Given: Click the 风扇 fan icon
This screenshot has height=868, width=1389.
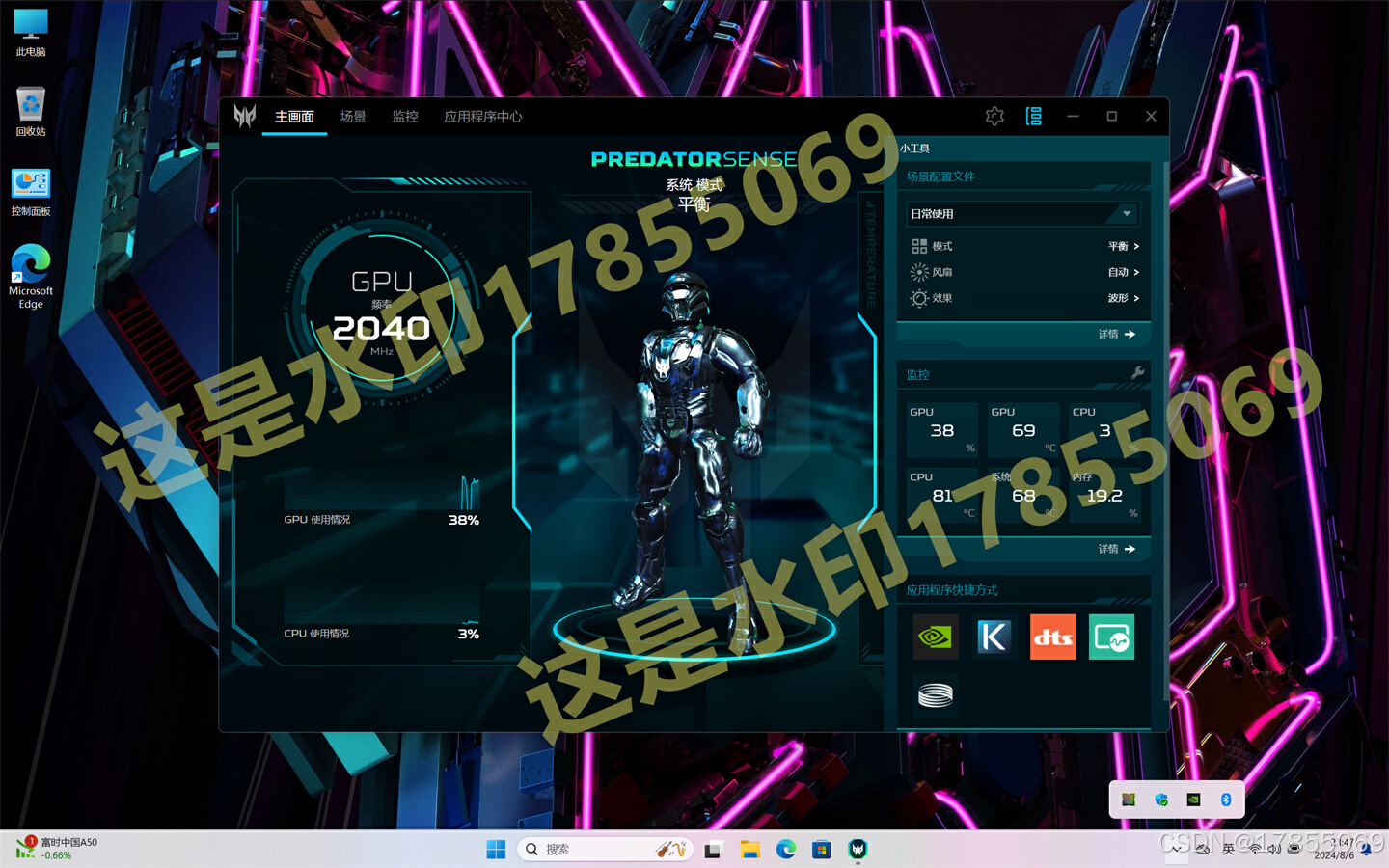Looking at the screenshot, I should 919,272.
